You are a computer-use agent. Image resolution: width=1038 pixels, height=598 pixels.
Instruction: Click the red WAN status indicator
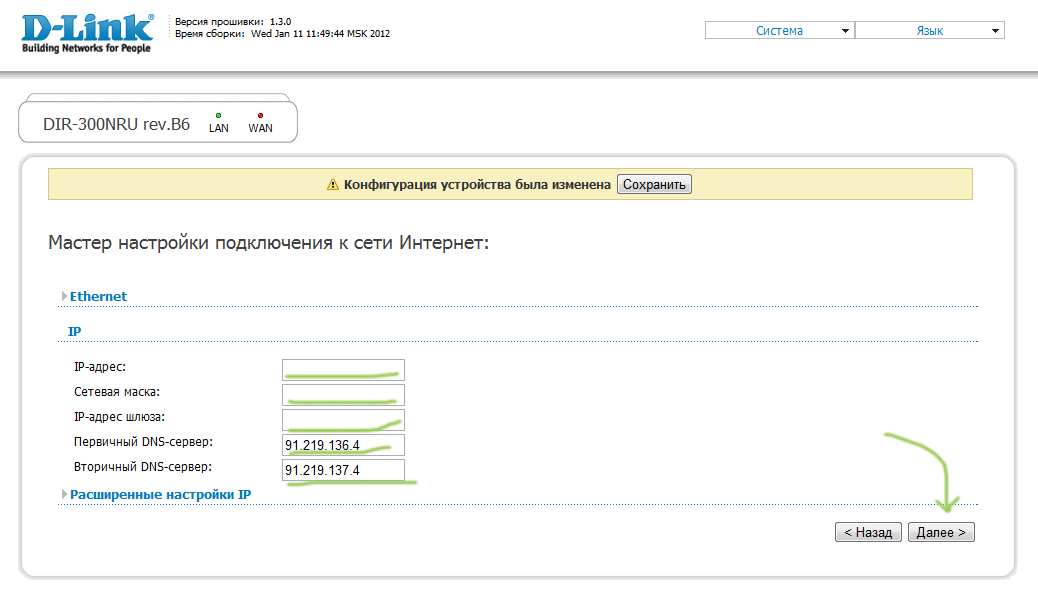[260, 116]
